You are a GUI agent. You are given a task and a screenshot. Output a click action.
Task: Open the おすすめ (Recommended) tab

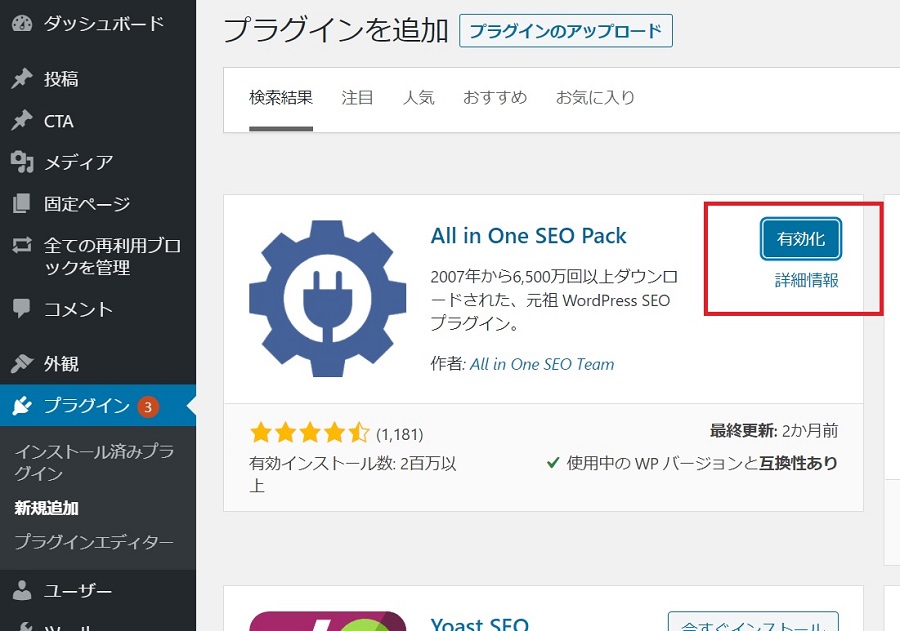pyautogui.click(x=494, y=98)
